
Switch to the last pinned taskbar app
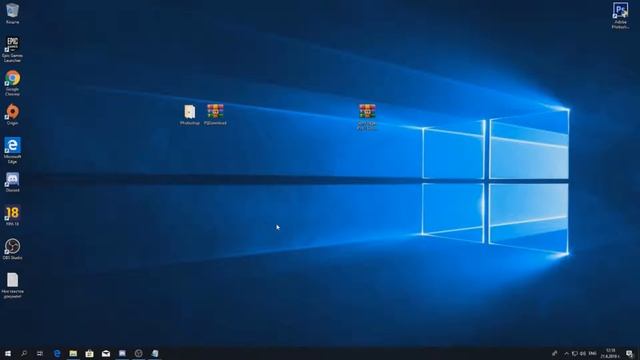pyautogui.click(x=155, y=353)
